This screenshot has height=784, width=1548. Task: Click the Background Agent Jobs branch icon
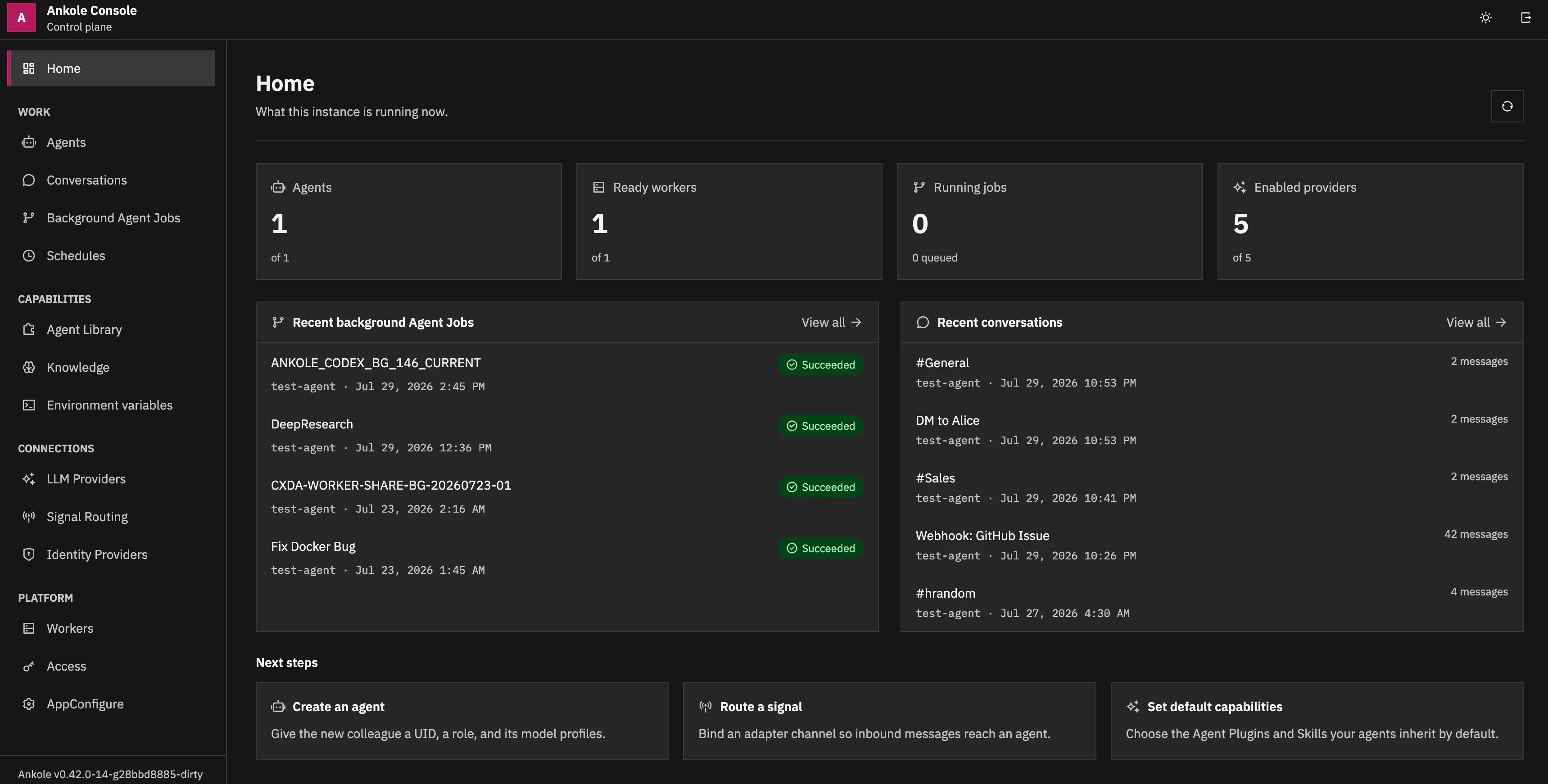pyautogui.click(x=29, y=218)
